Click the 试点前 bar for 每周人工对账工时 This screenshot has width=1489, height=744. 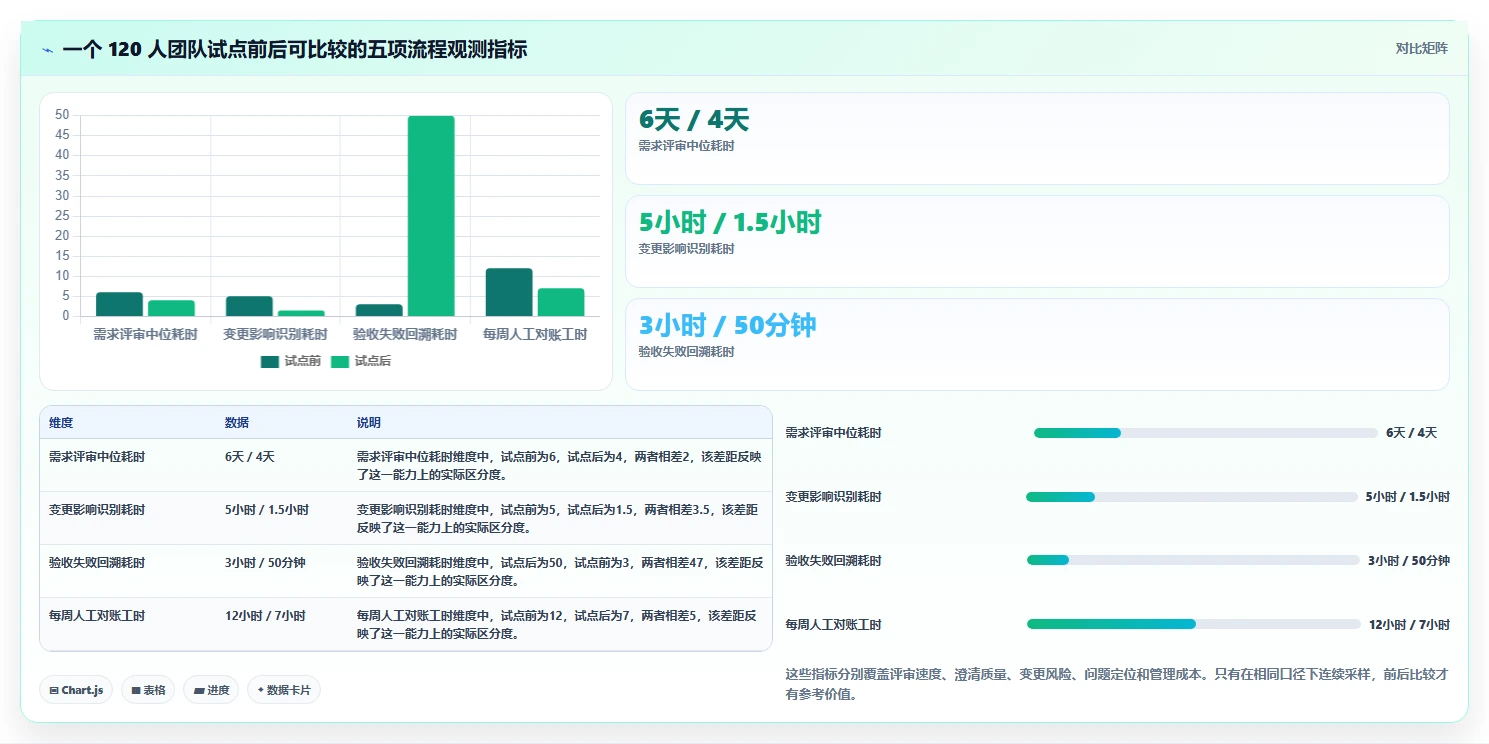(509, 292)
